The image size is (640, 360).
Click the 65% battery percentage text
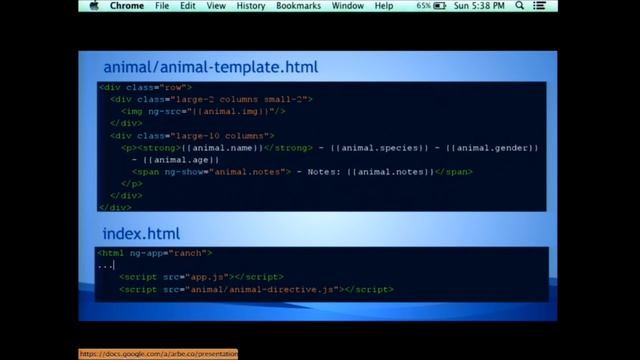[424, 6]
